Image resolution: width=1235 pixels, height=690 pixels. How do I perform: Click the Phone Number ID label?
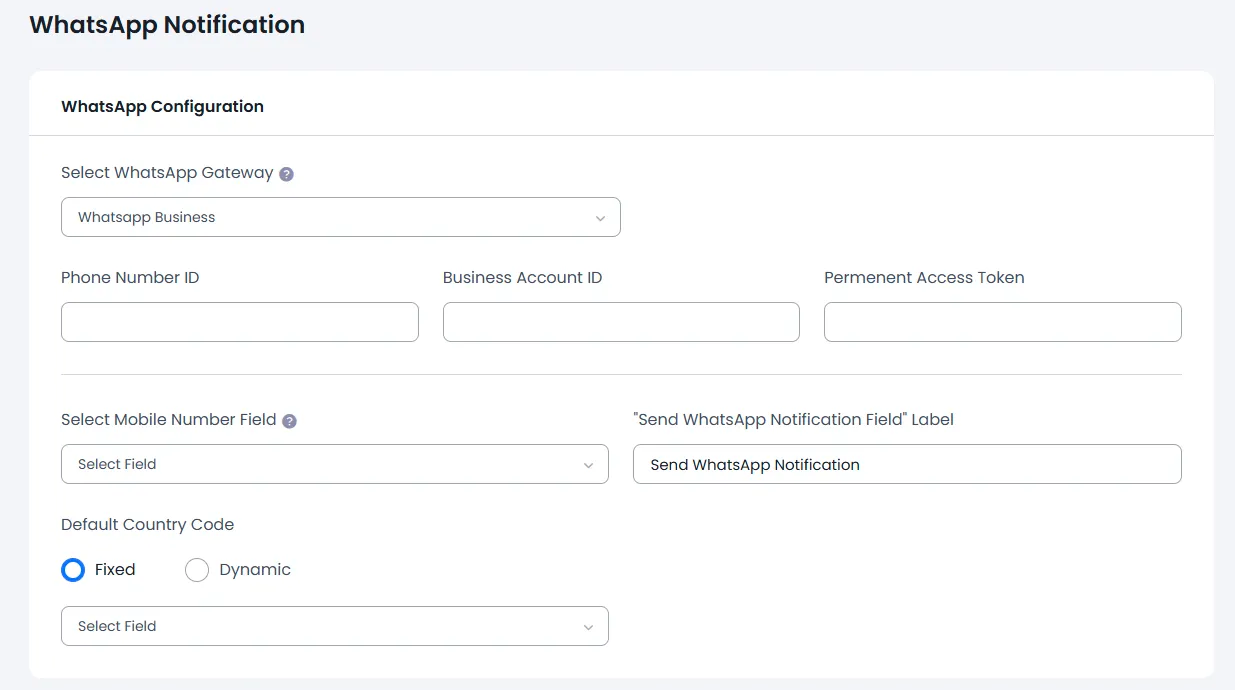click(130, 278)
